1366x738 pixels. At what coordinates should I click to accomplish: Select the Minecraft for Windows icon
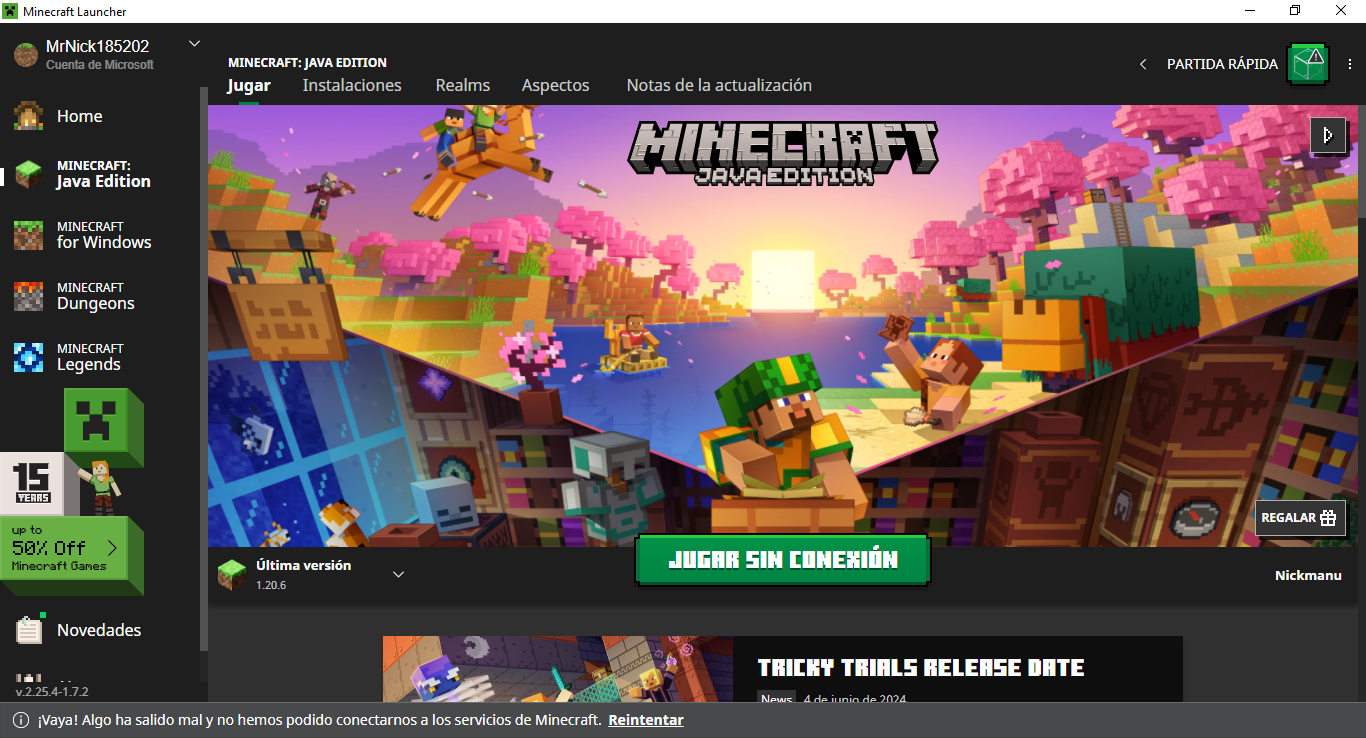28,235
